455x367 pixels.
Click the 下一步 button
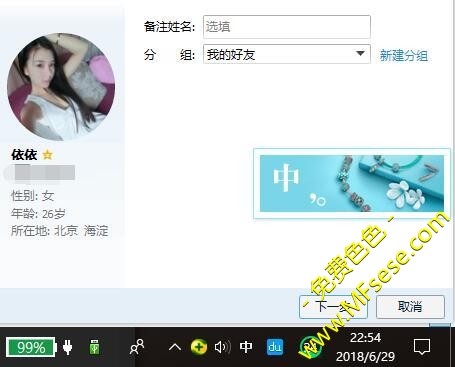tap(333, 307)
